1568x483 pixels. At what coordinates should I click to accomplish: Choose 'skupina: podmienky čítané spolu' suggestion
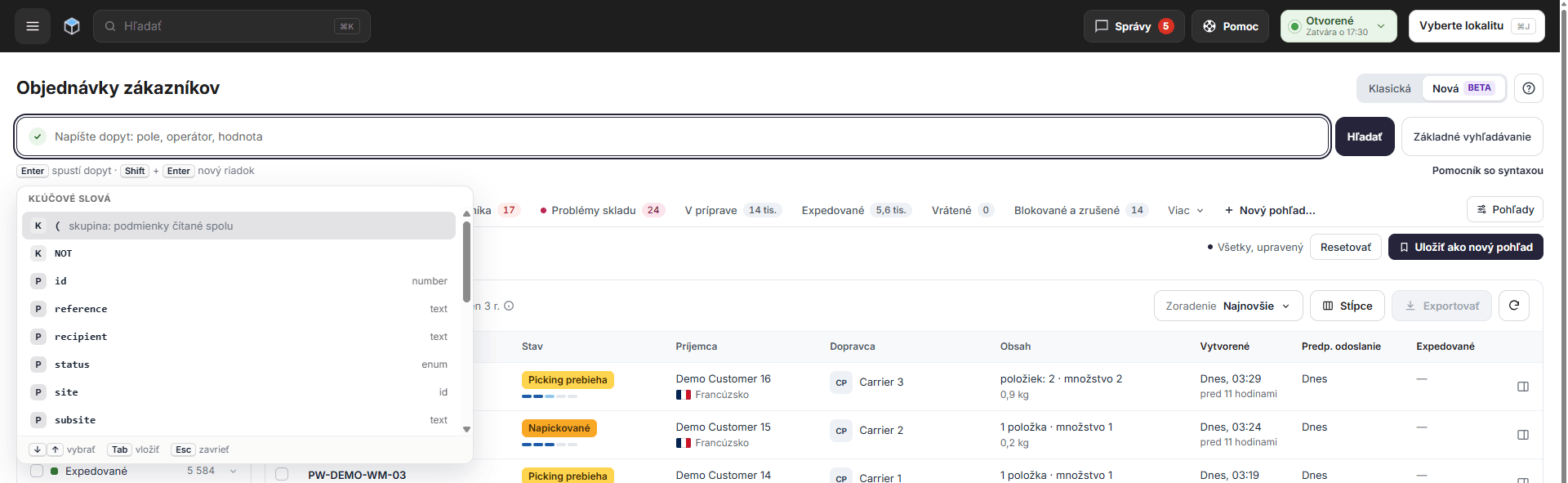click(x=238, y=226)
